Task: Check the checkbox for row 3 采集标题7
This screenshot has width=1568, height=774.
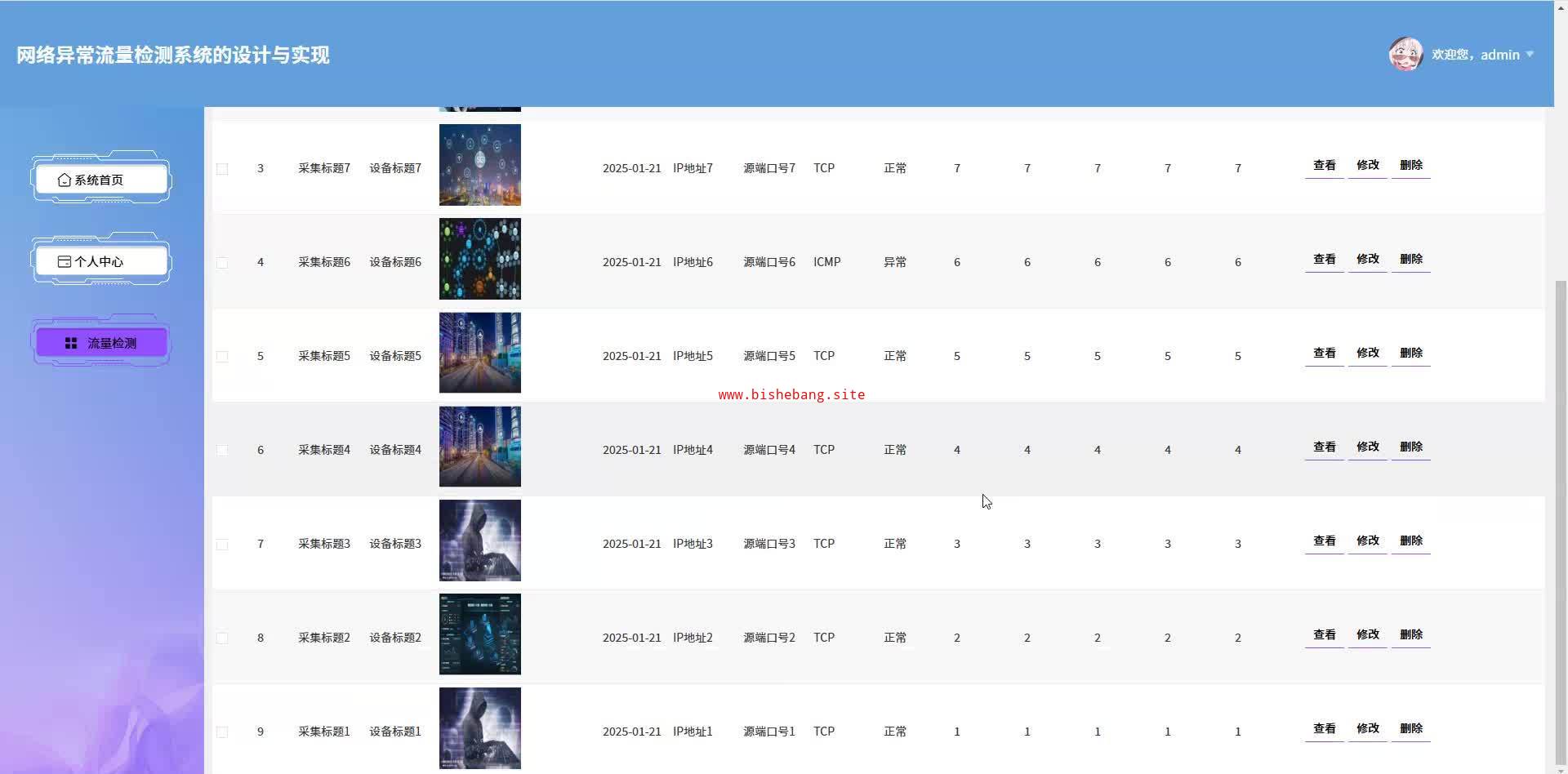Action: point(222,169)
